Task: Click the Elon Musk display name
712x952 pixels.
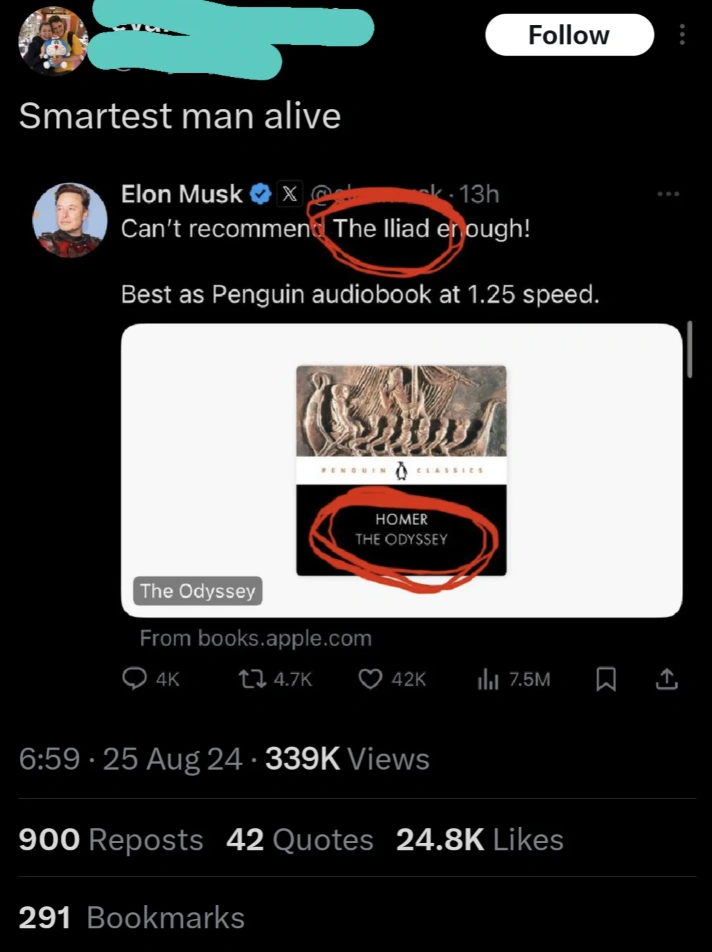Action: [181, 194]
